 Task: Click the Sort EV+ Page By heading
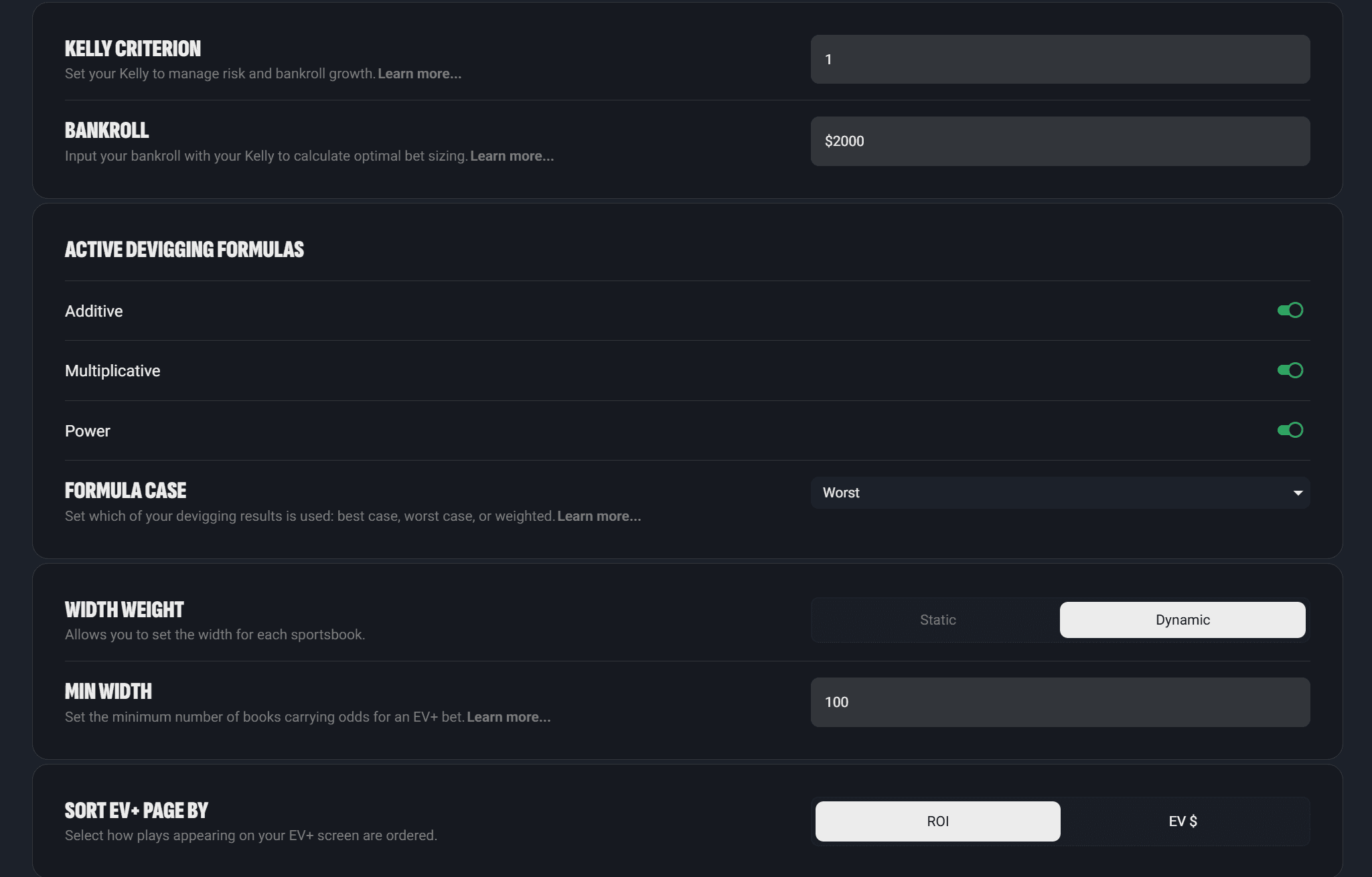tap(136, 811)
